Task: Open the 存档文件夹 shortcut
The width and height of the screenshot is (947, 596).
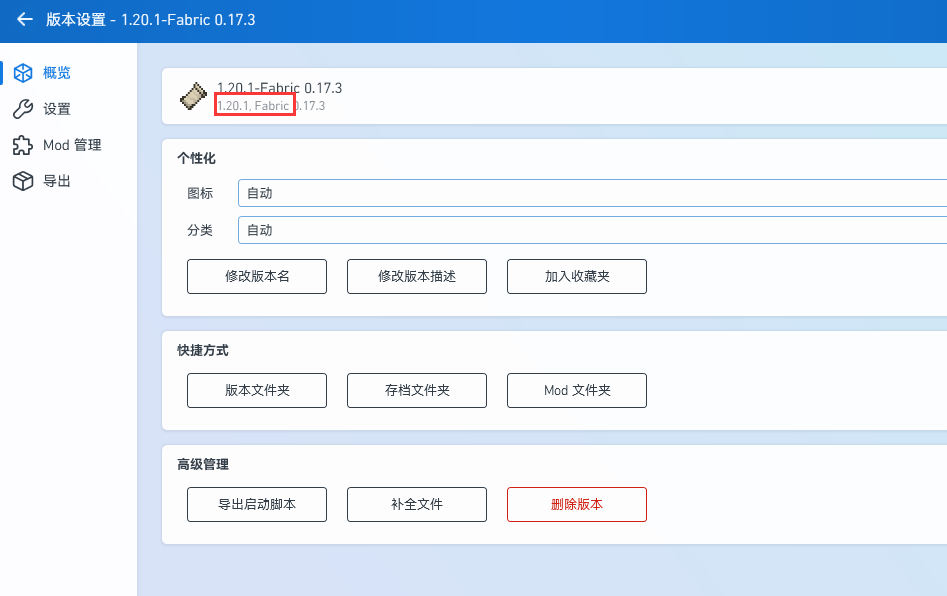Action: click(x=417, y=390)
